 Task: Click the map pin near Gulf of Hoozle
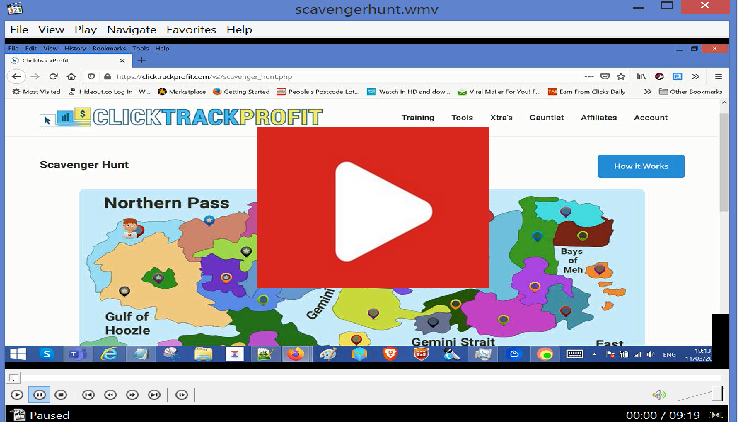pyautogui.click(x=124, y=292)
